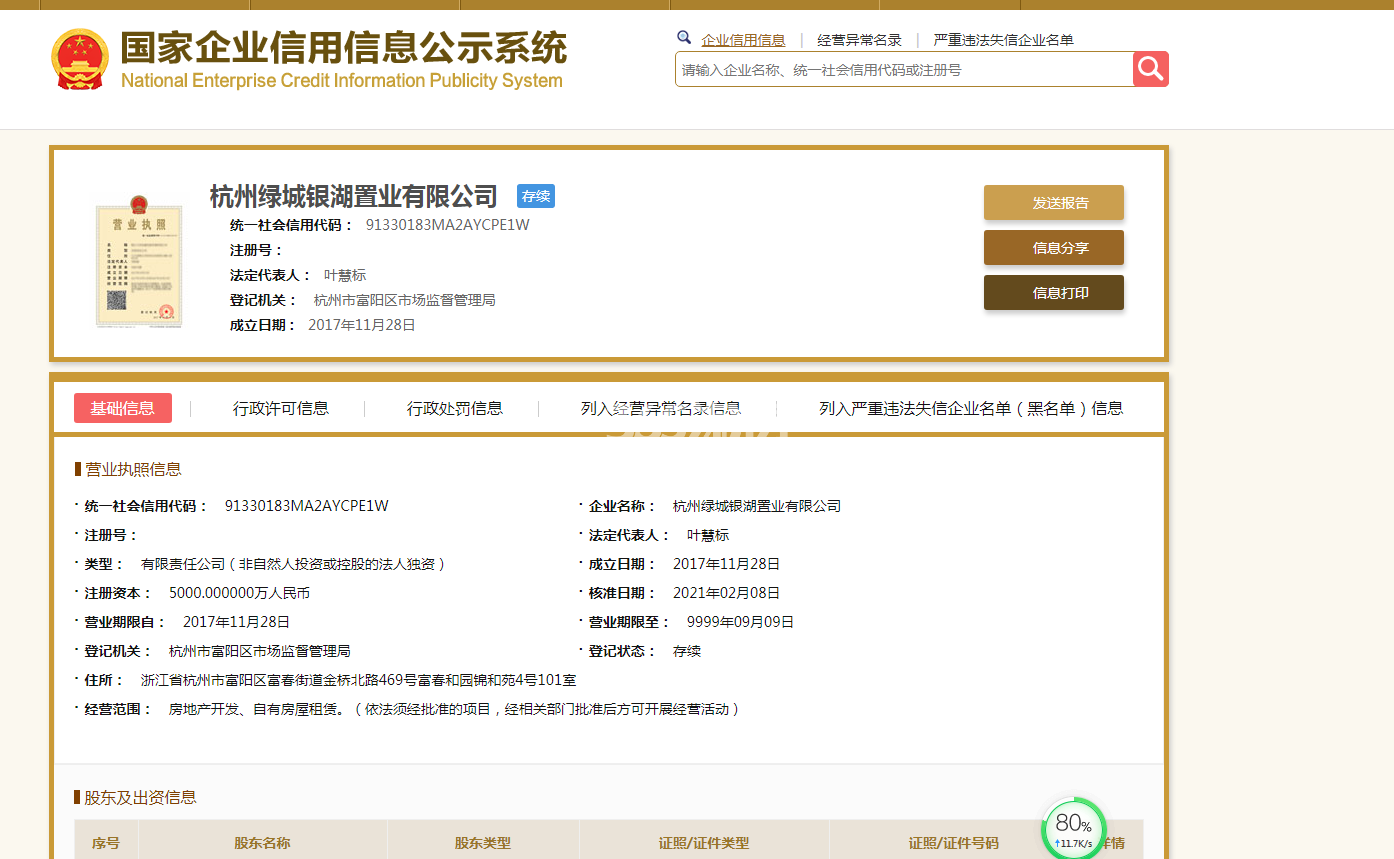Image resolution: width=1394 pixels, height=859 pixels.
Task: Focus the enterprise name search field
Action: coord(904,70)
